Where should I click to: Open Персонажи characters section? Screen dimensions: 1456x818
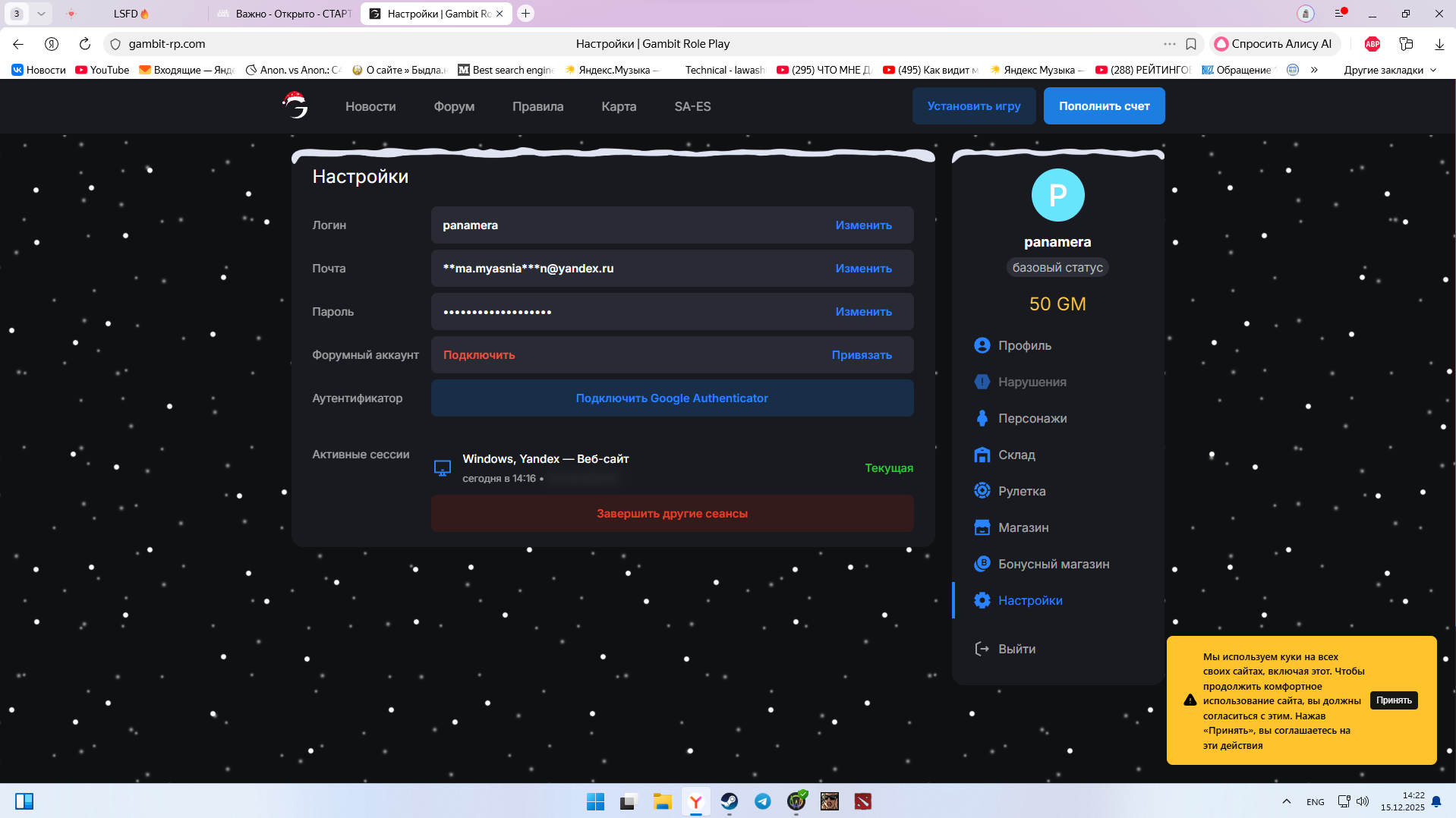point(1032,418)
